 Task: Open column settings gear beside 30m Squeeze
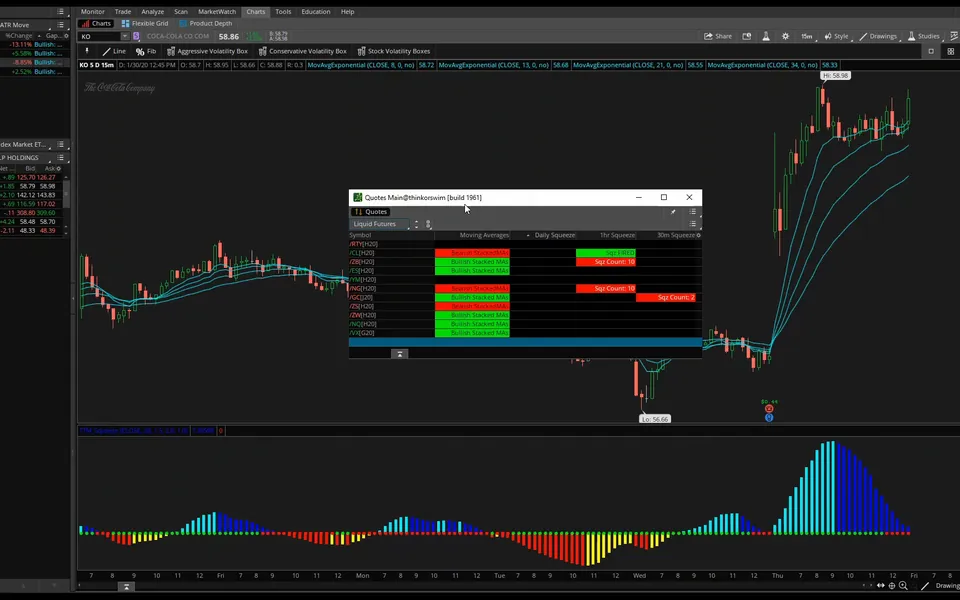click(x=699, y=235)
